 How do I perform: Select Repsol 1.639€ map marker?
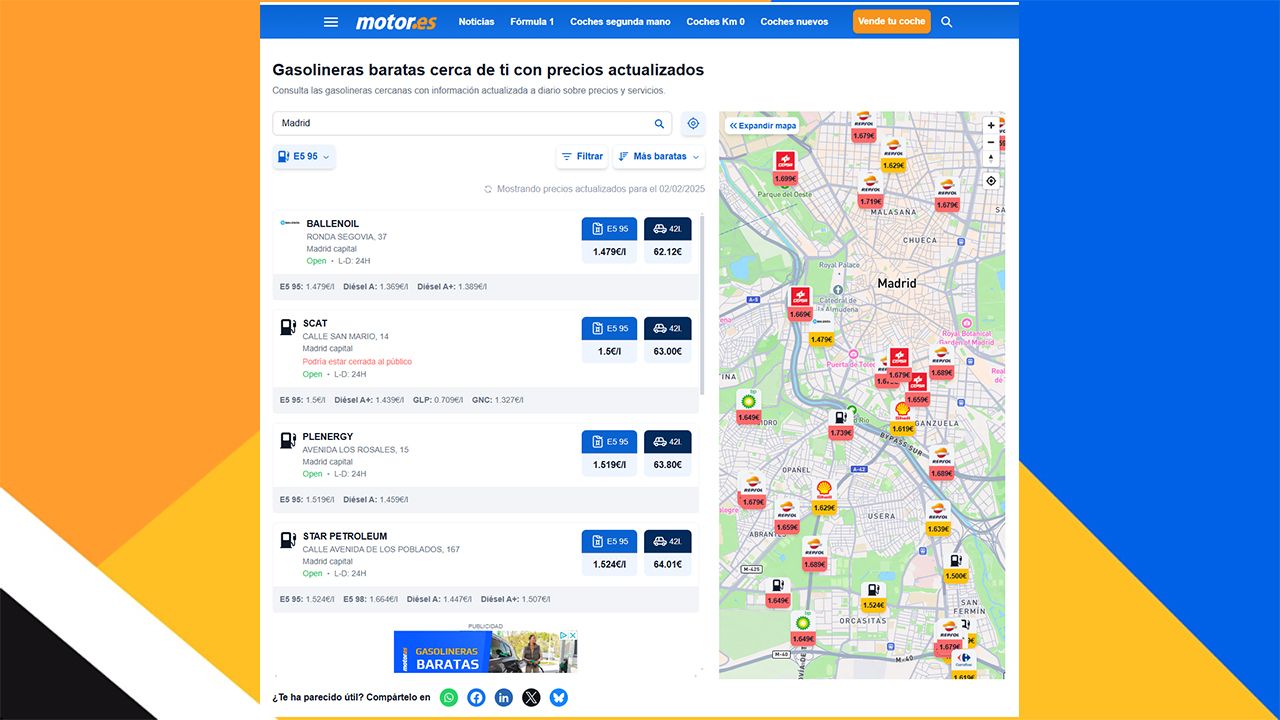[937, 519]
